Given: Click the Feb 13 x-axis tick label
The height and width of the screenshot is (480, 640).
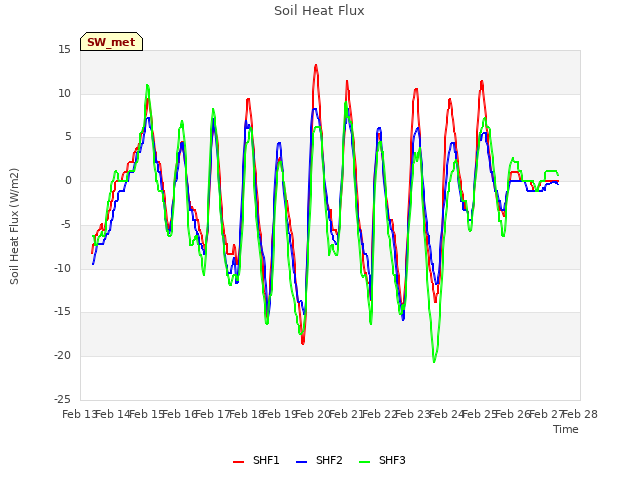Looking at the screenshot, I should click(80, 414).
